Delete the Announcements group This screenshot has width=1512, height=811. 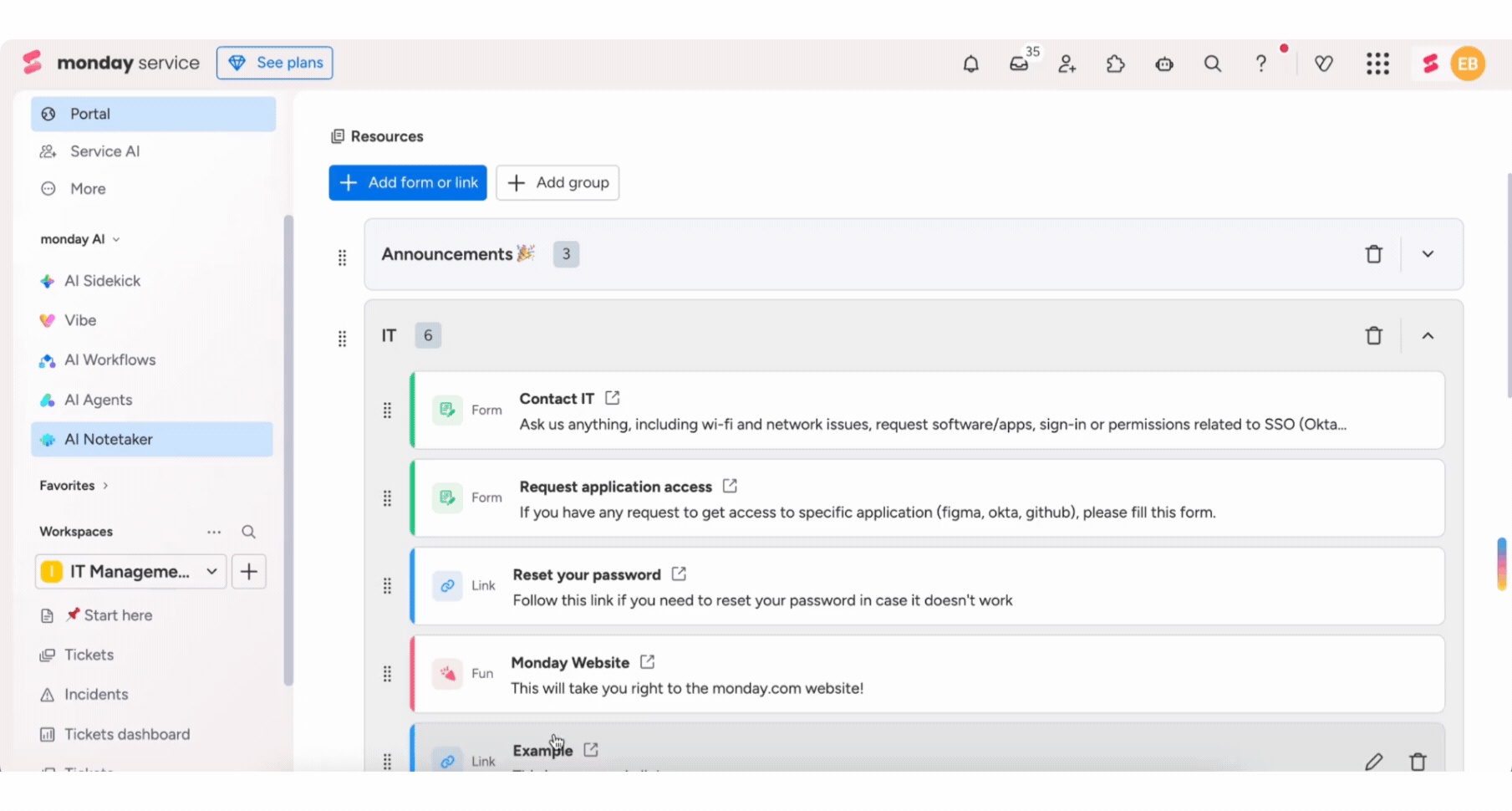(1374, 254)
